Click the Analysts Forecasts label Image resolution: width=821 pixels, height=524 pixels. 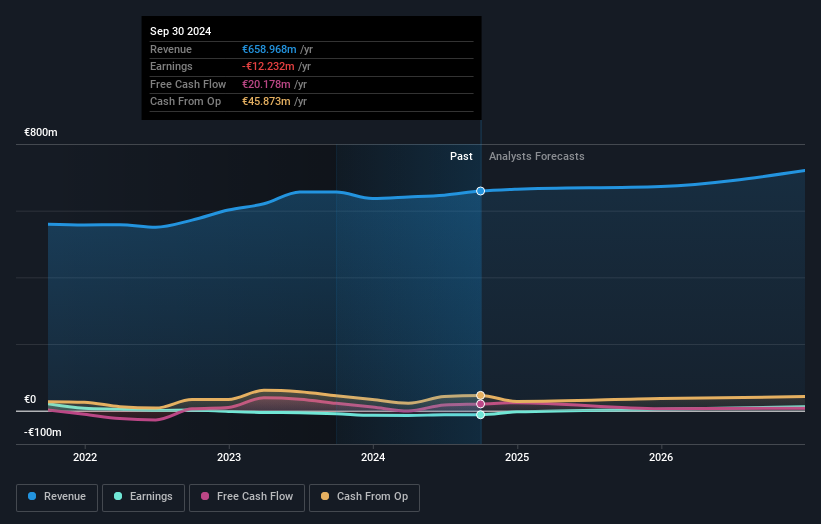click(537, 156)
